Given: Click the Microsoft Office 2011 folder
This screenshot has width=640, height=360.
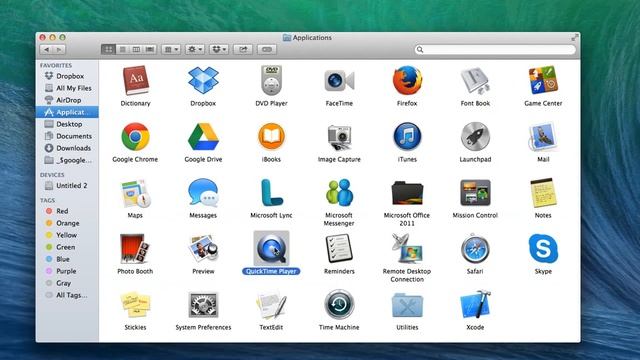Looking at the screenshot, I should [x=407, y=193].
